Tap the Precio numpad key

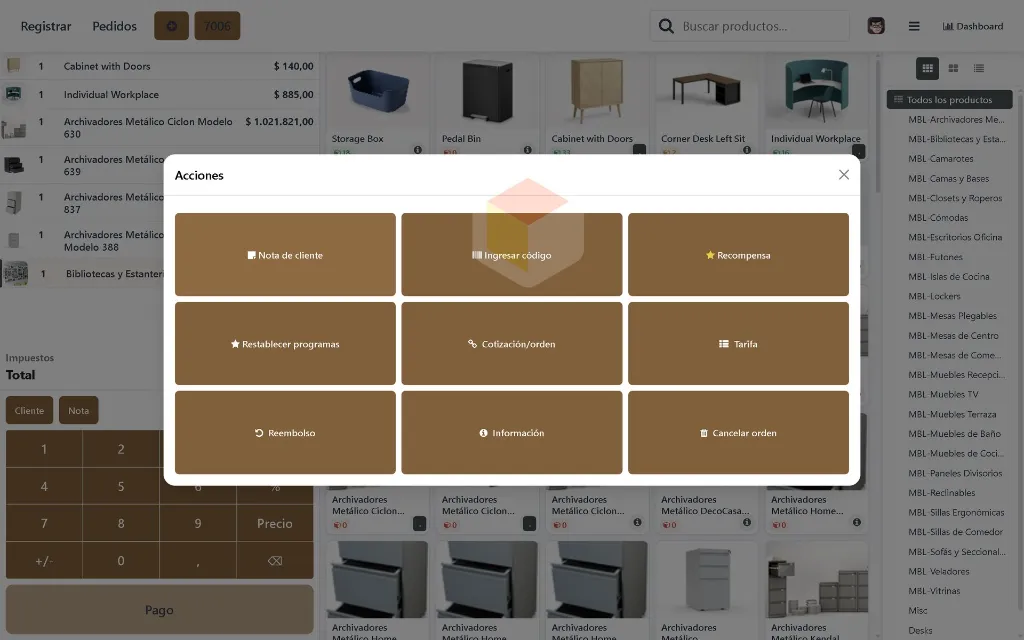click(274, 523)
